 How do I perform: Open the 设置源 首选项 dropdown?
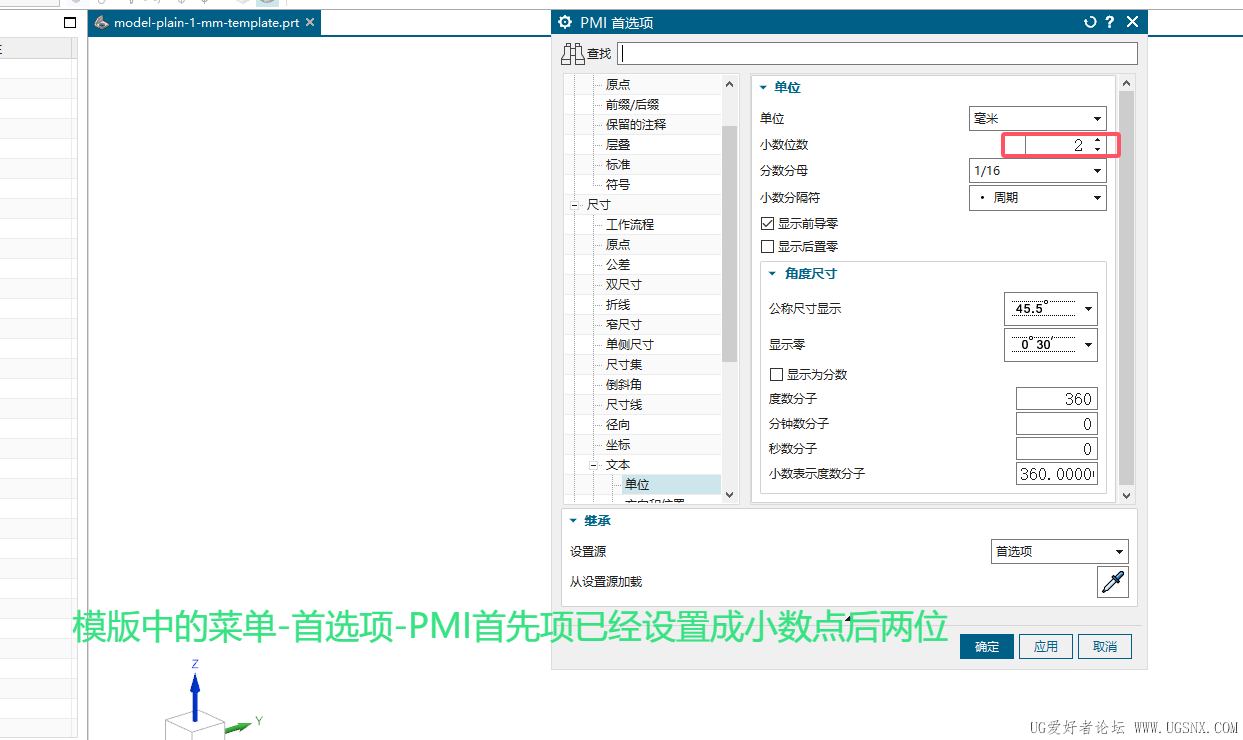click(1059, 551)
